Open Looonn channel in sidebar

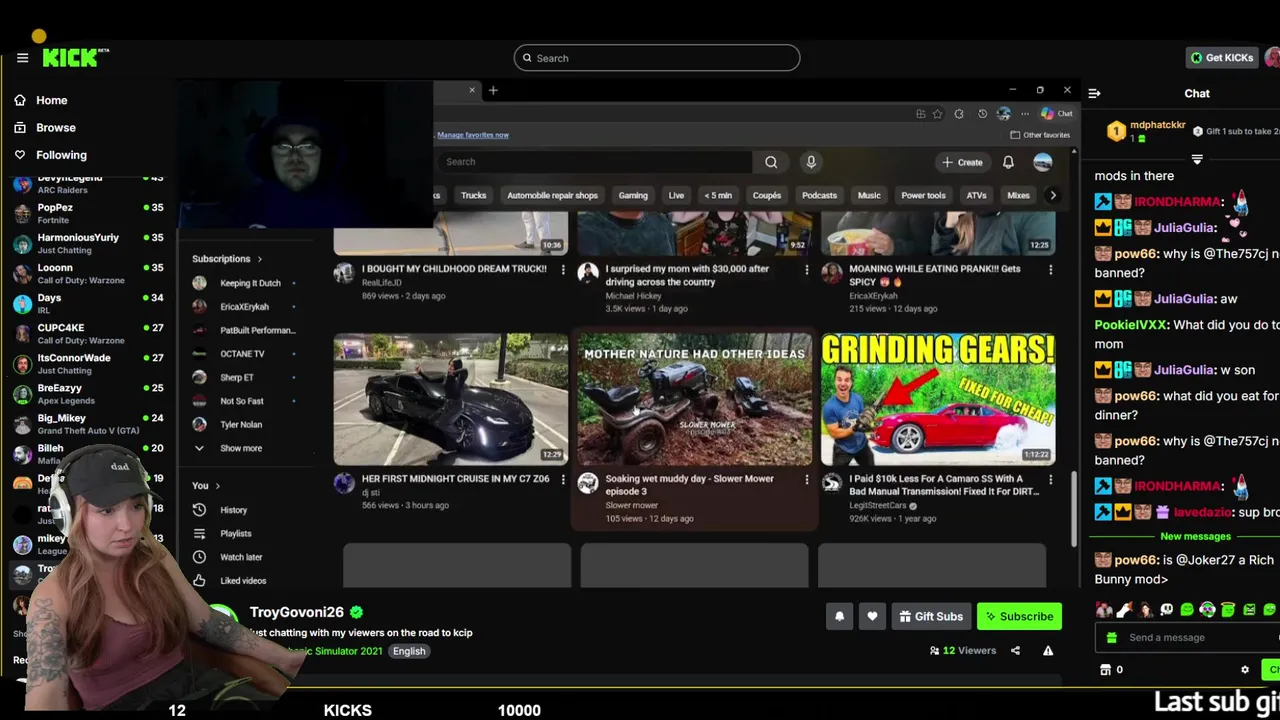pos(88,273)
